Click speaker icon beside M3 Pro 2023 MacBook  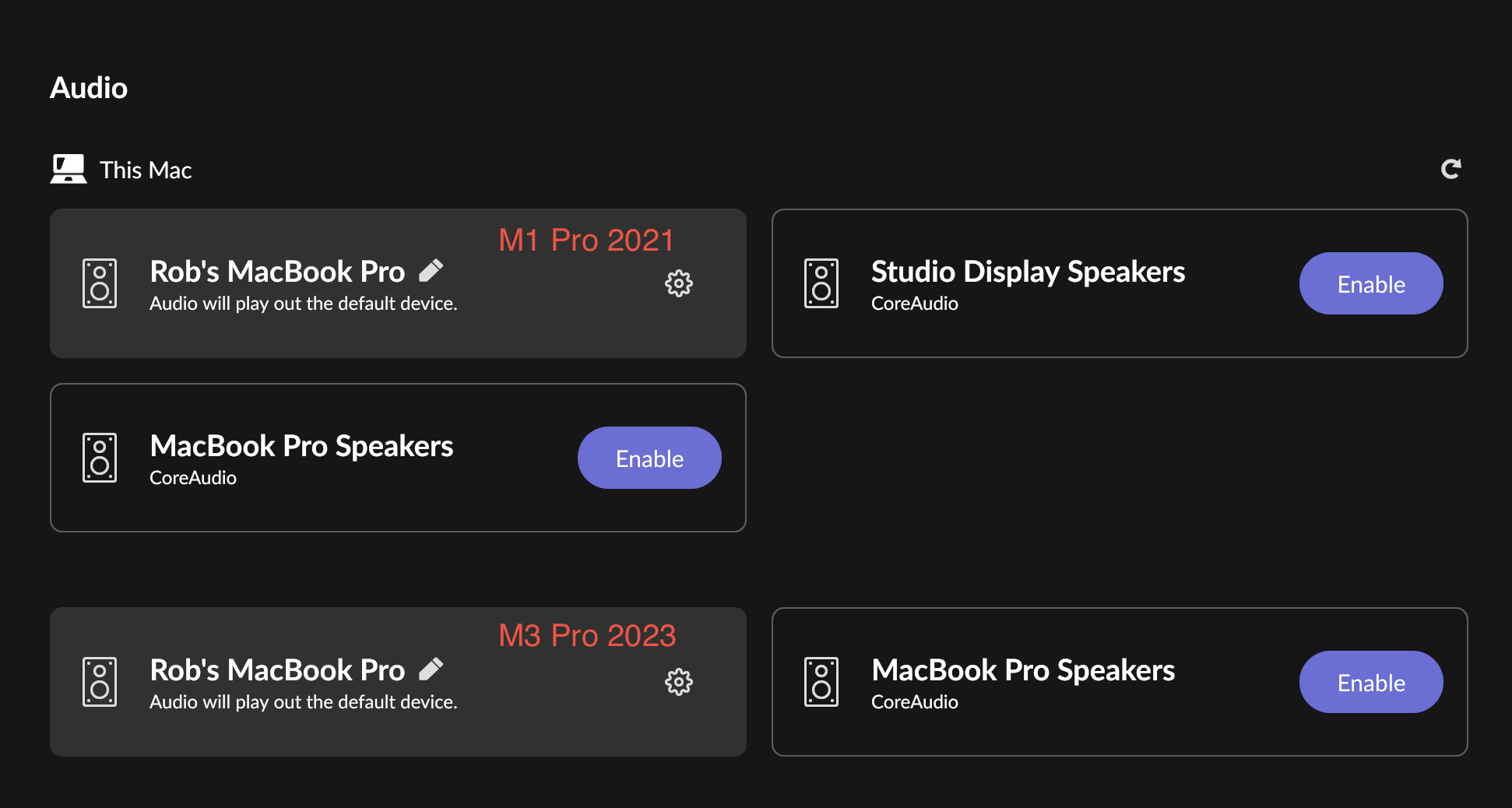(x=100, y=682)
